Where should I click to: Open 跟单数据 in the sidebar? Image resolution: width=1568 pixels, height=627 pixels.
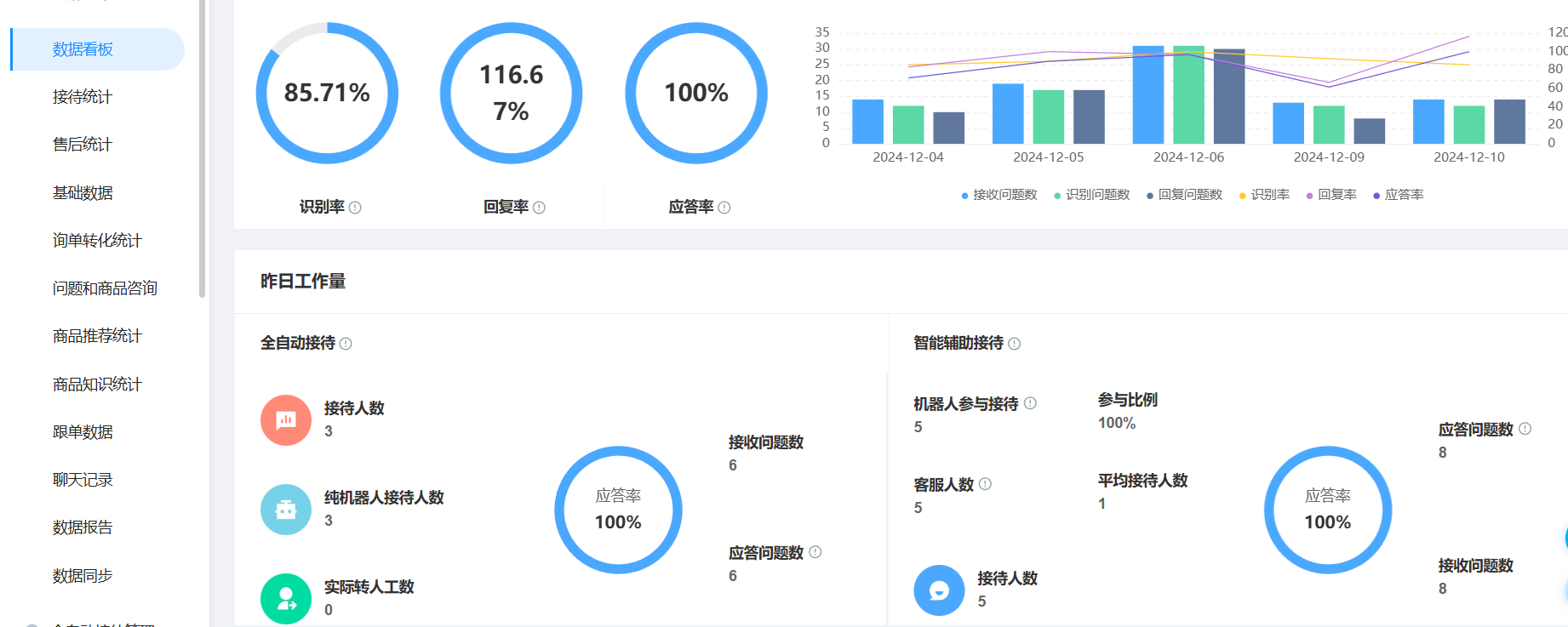click(x=83, y=432)
